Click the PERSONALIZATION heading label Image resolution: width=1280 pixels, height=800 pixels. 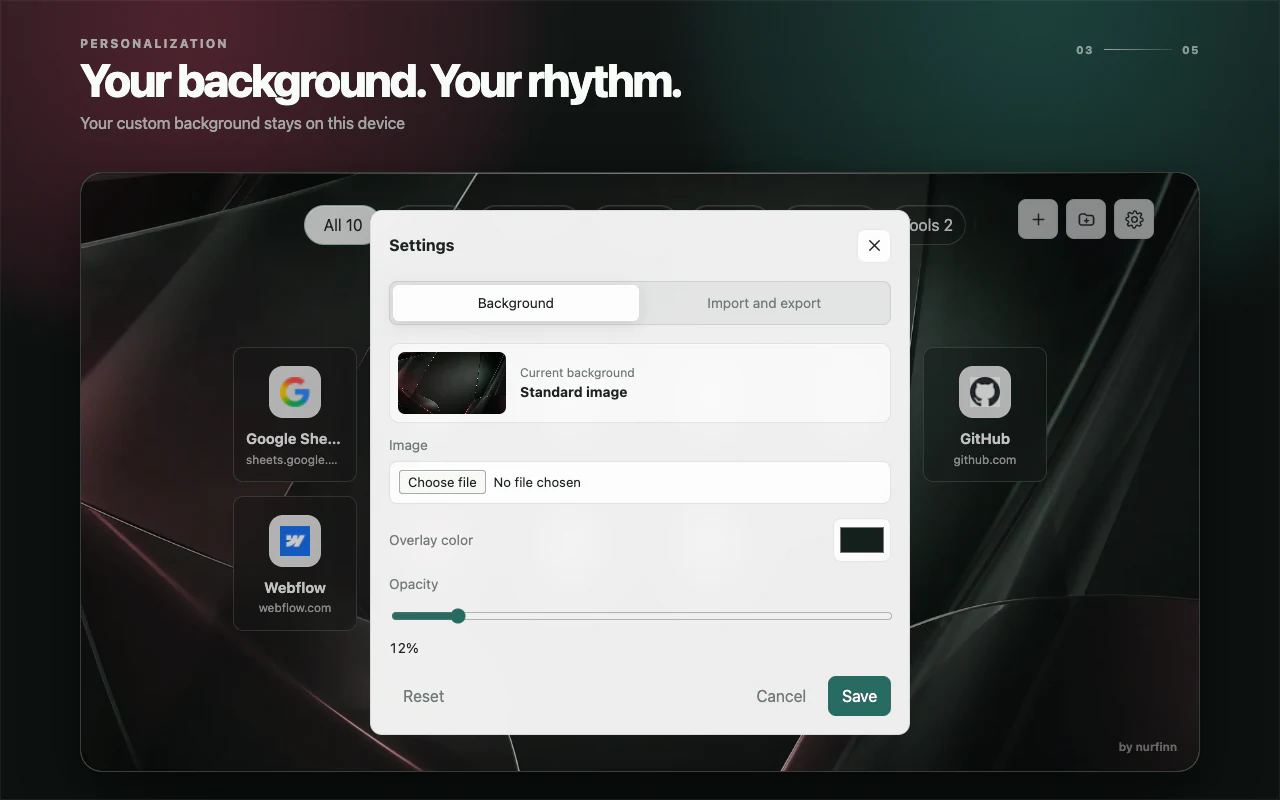coord(154,44)
